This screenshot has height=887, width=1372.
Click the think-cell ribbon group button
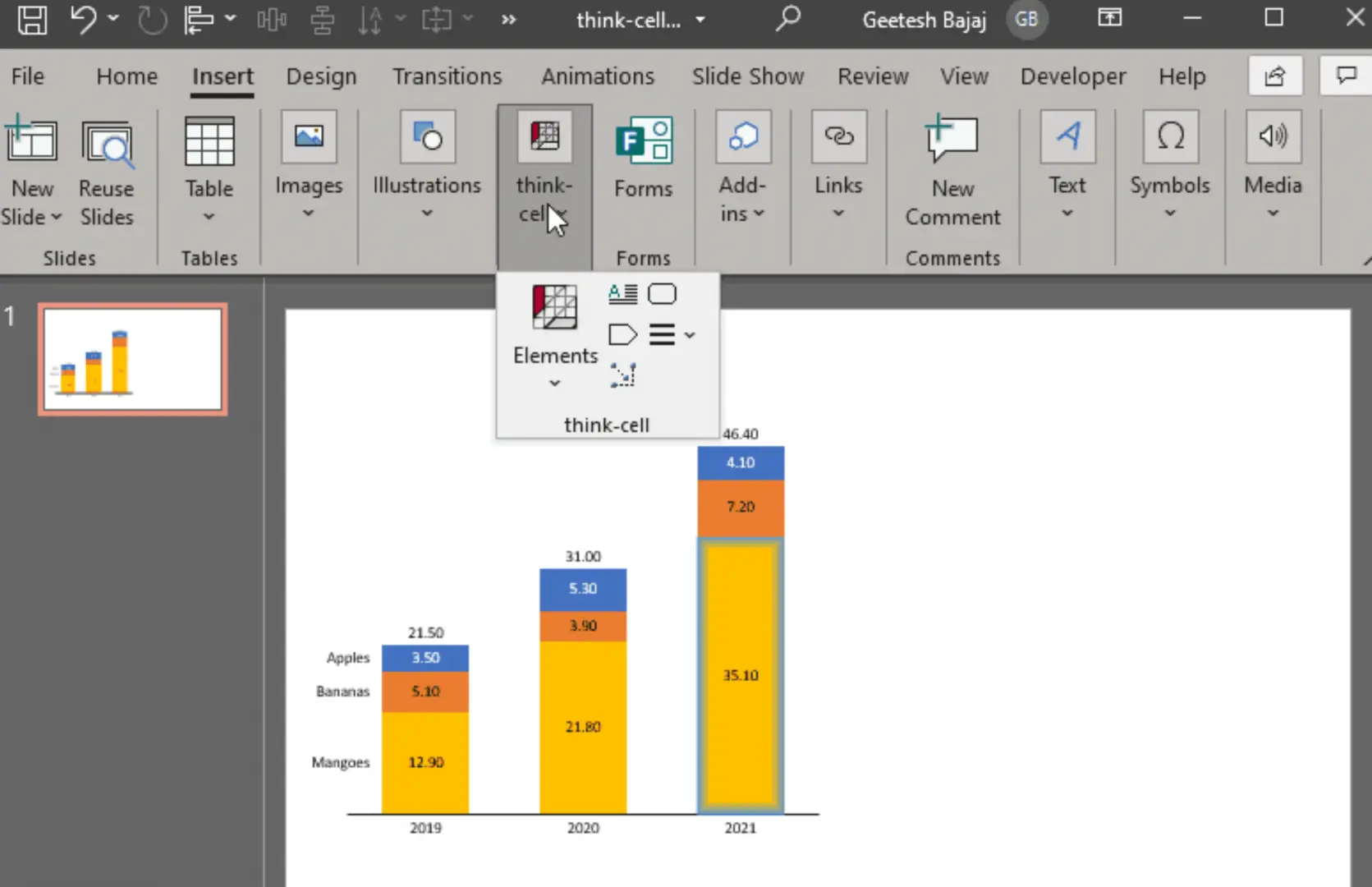544,186
